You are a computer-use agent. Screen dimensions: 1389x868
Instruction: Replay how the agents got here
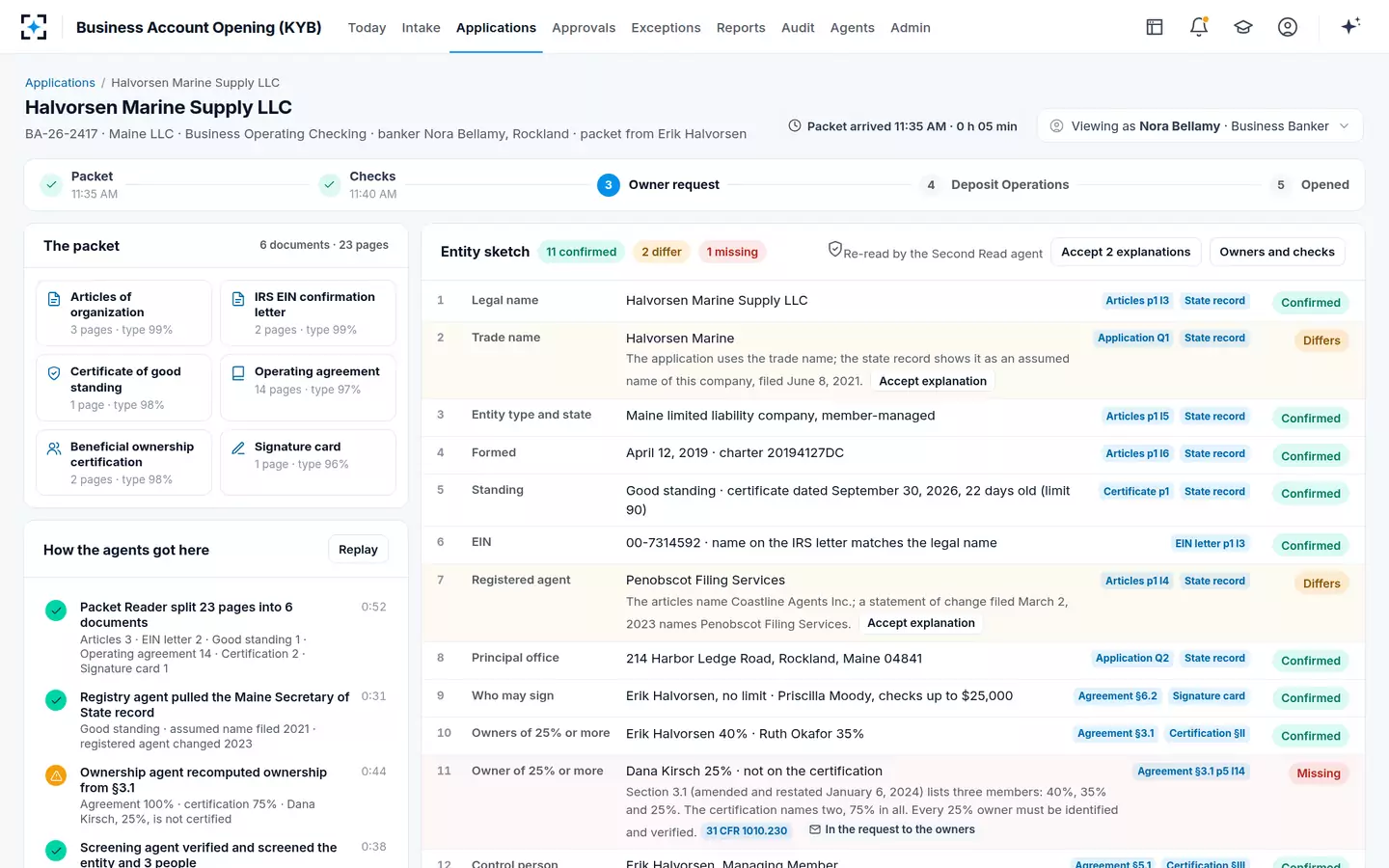coord(358,549)
